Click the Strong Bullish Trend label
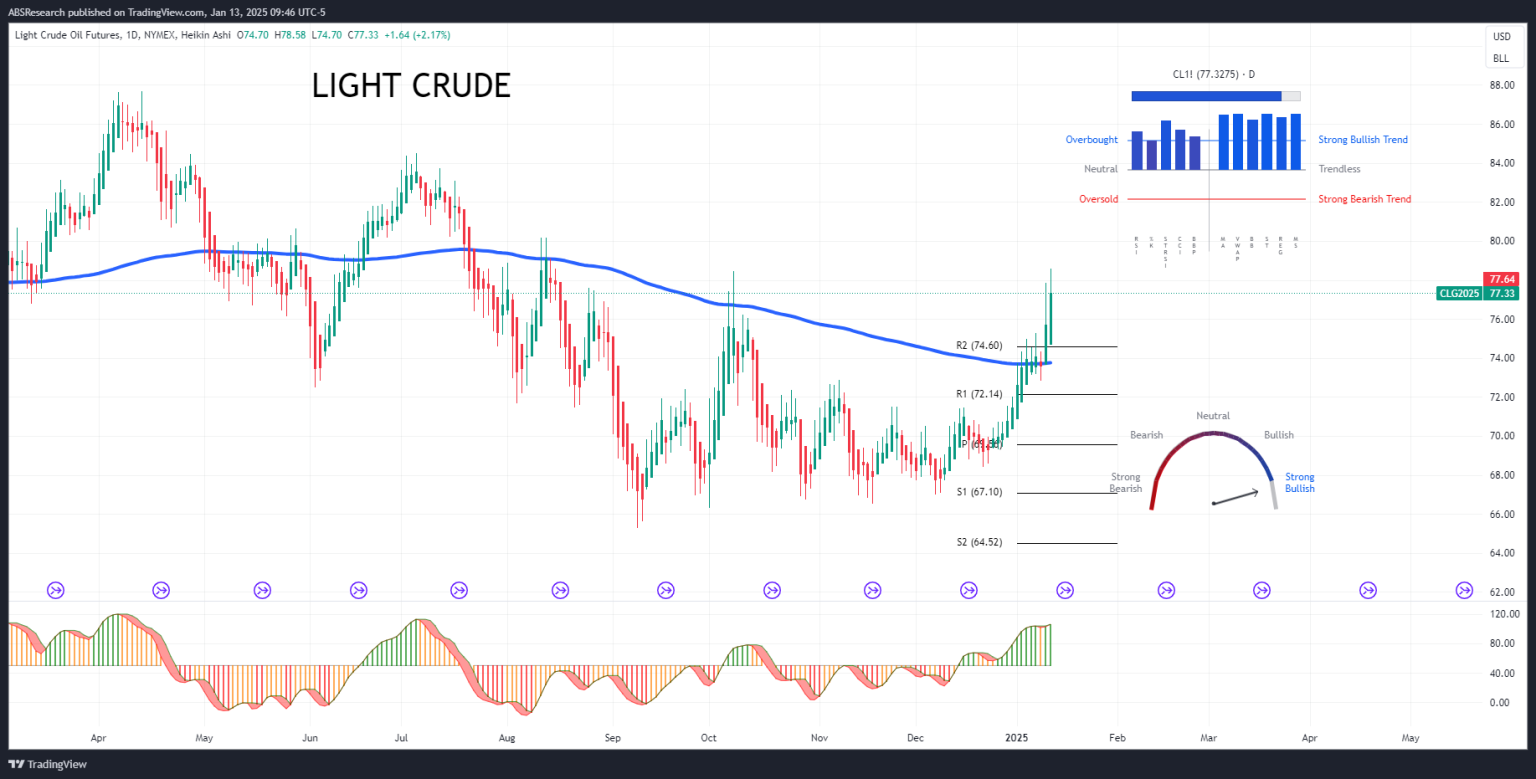The width and height of the screenshot is (1536, 779). point(1362,140)
